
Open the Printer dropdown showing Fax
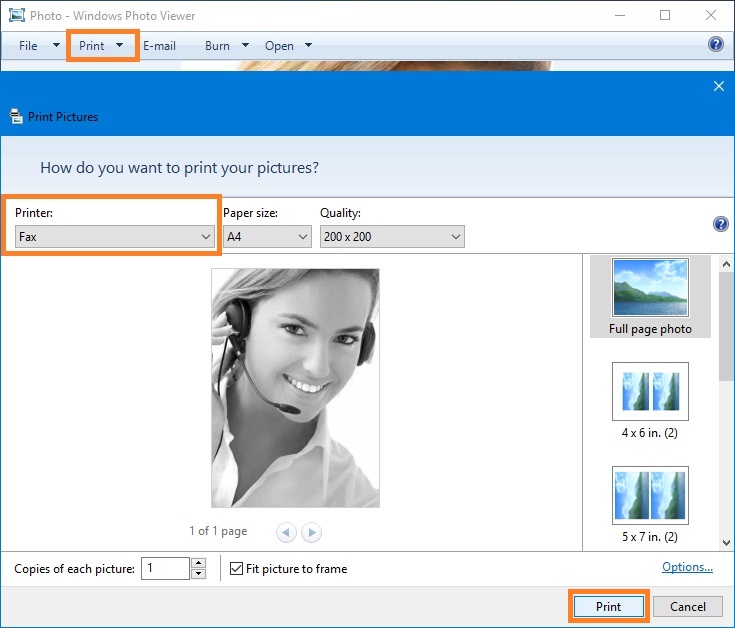115,237
